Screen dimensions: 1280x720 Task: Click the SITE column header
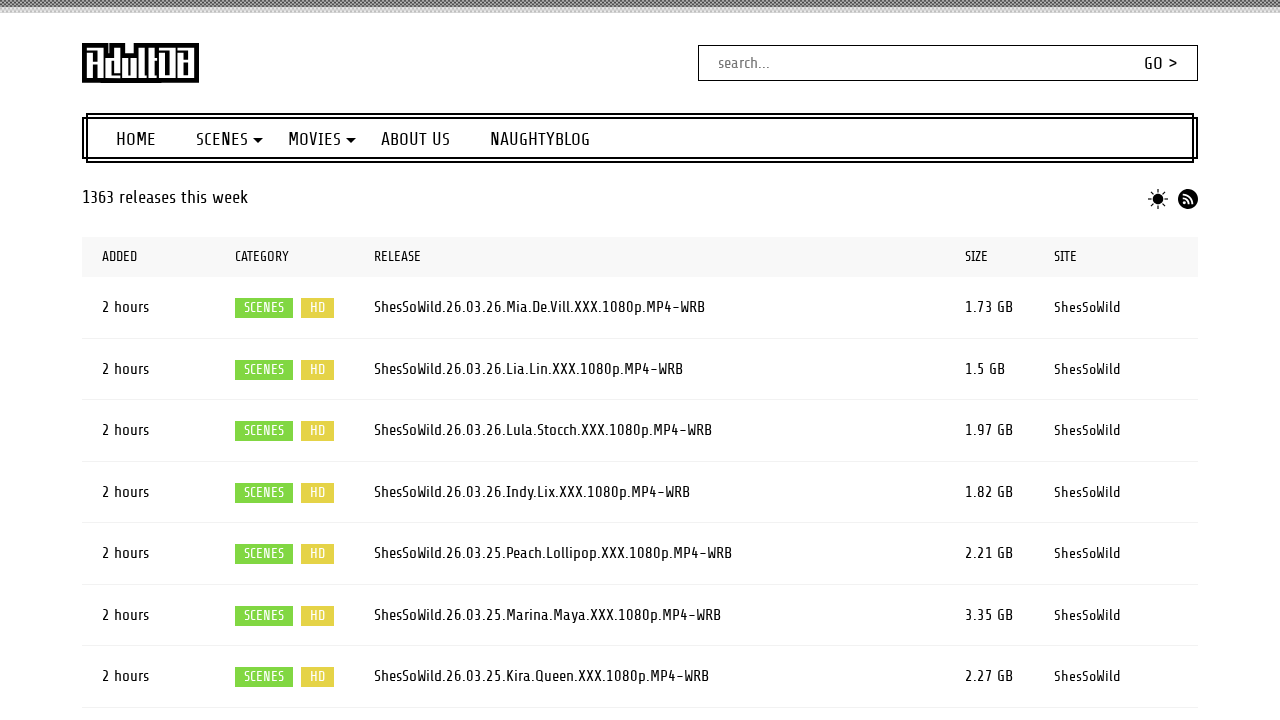tap(1065, 257)
